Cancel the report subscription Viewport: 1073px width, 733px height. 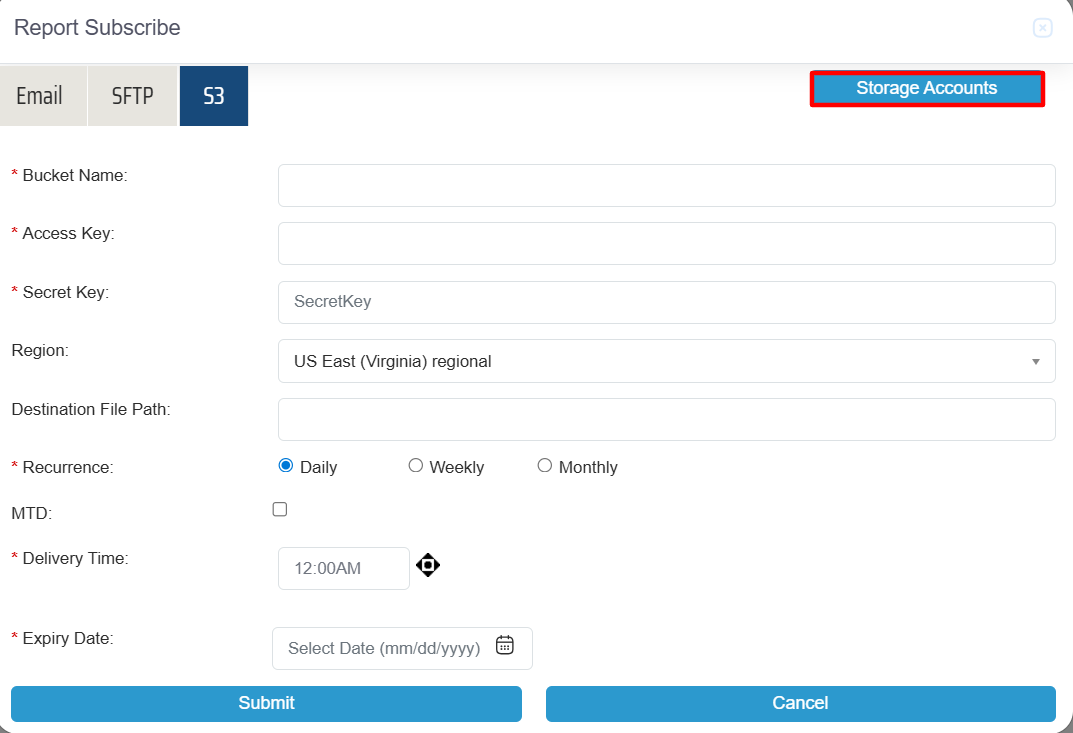800,703
